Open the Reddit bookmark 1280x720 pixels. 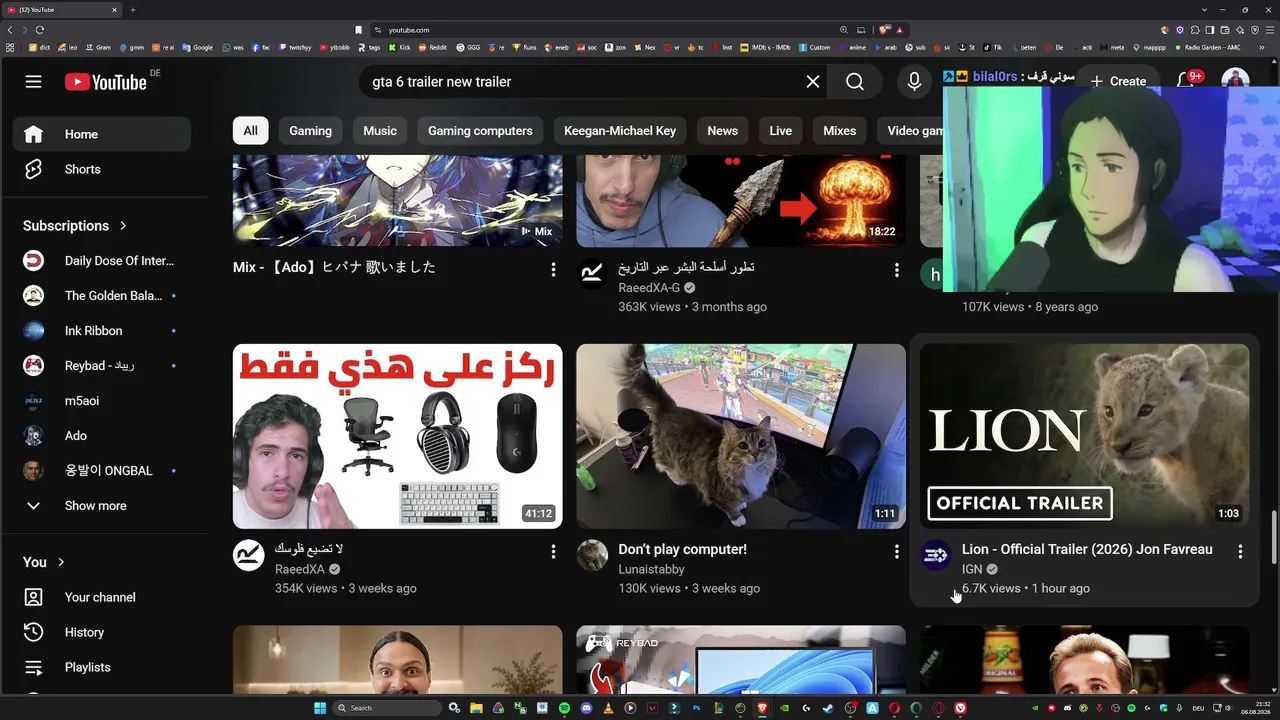[x=433, y=47]
